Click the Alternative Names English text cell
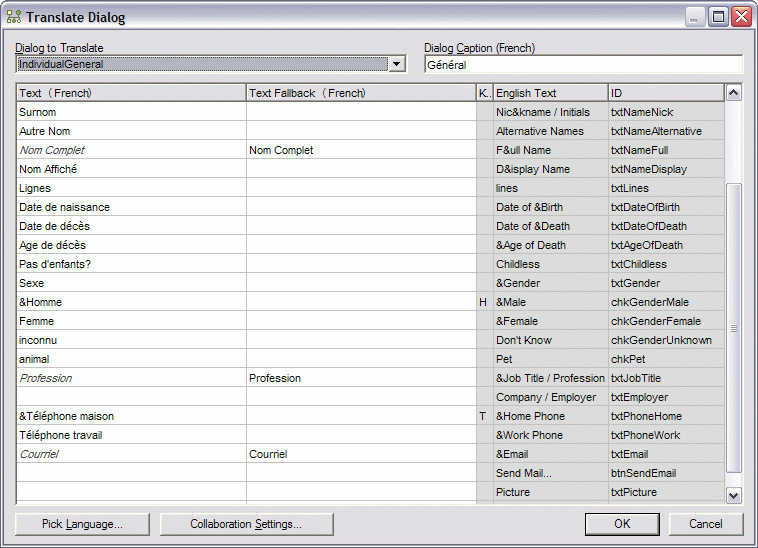 click(550, 131)
